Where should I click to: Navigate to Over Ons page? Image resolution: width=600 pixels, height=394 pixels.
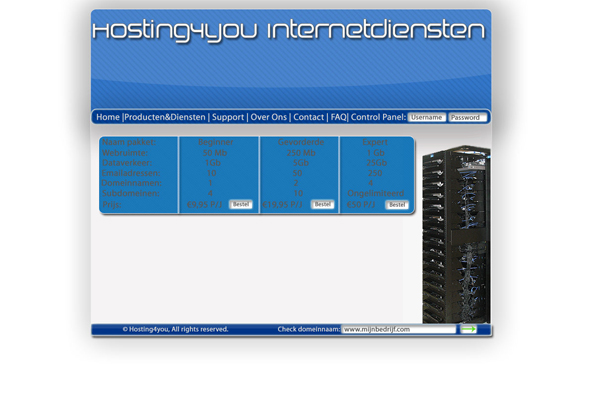(x=269, y=117)
